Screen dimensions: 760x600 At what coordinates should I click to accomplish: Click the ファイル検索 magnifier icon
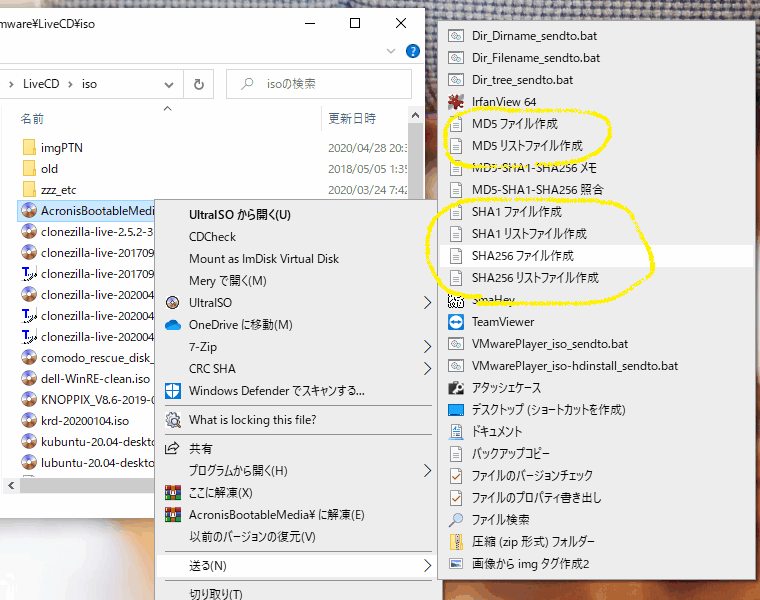456,520
